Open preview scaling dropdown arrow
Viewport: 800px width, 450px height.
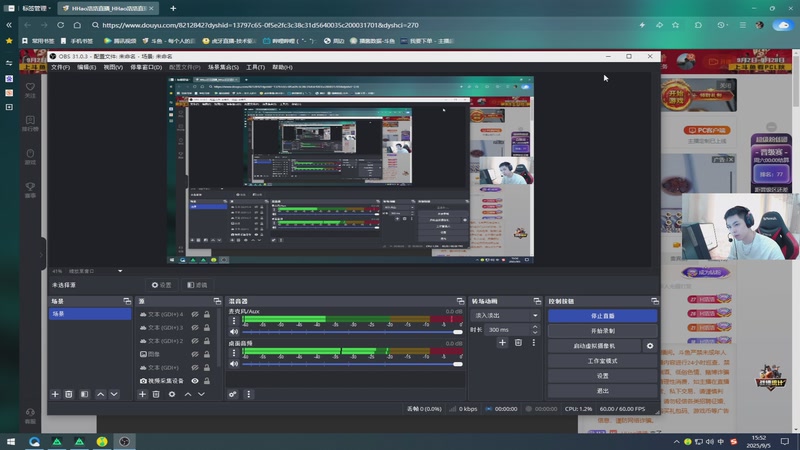click(x=120, y=271)
